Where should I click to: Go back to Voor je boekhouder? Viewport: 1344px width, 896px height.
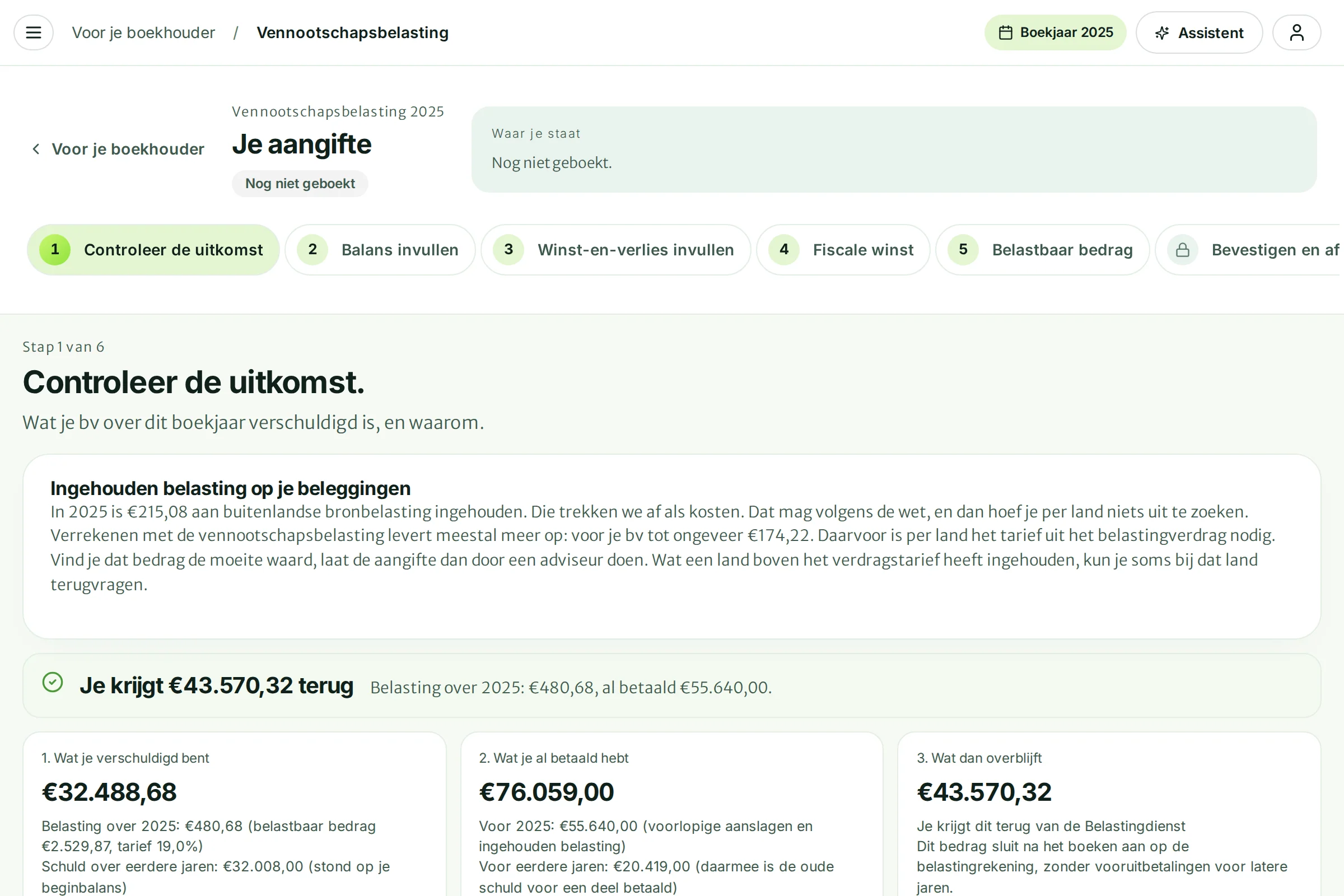click(118, 149)
